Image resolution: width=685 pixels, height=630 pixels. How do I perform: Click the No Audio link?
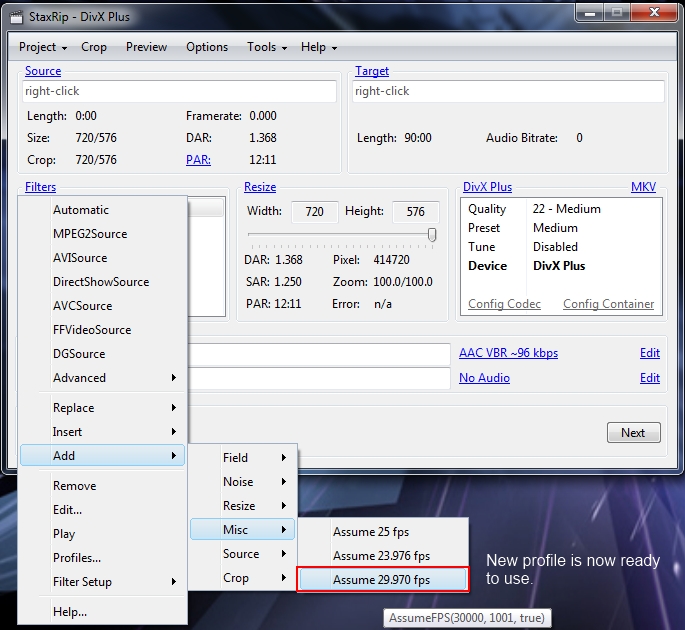(x=484, y=378)
